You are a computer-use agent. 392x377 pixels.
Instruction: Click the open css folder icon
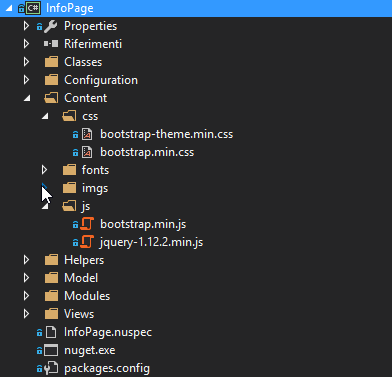pos(69,116)
